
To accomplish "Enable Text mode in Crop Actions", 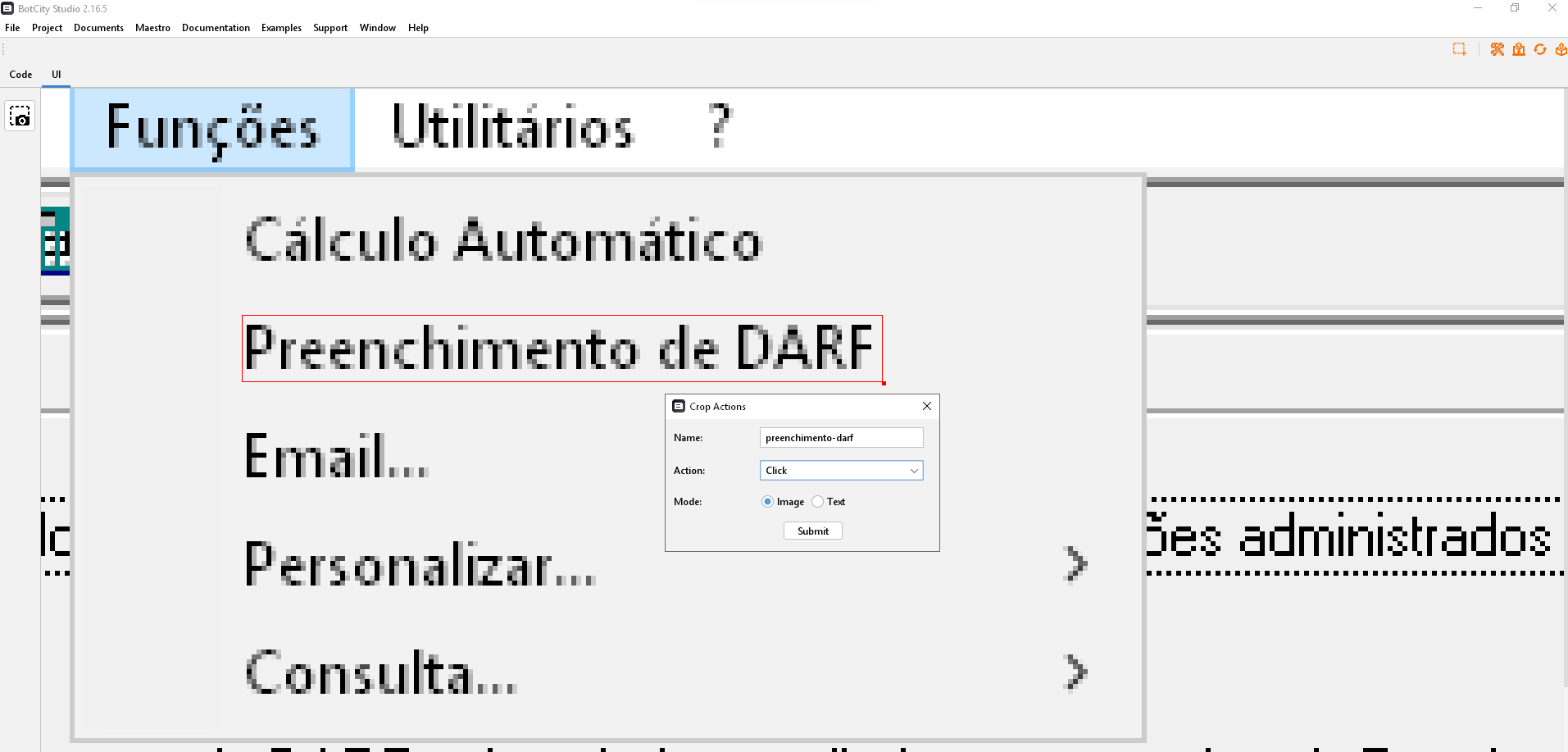I will (x=817, y=501).
